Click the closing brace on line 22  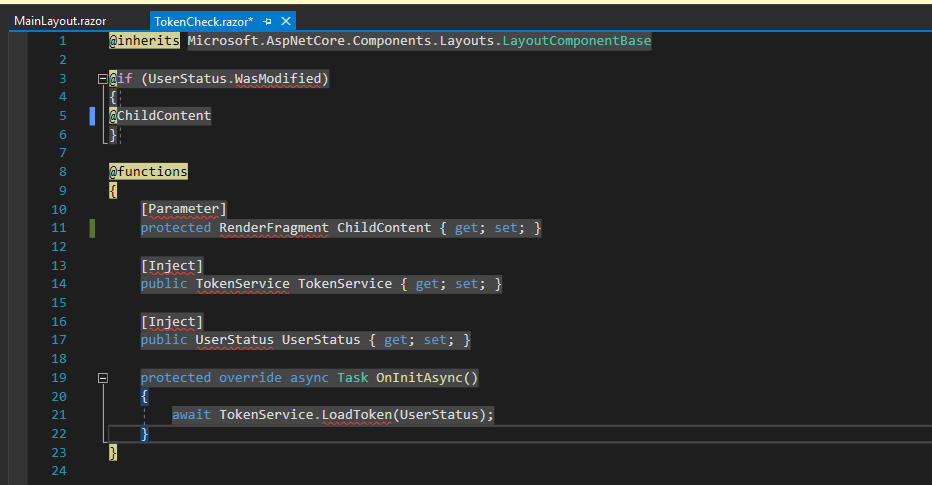point(144,433)
